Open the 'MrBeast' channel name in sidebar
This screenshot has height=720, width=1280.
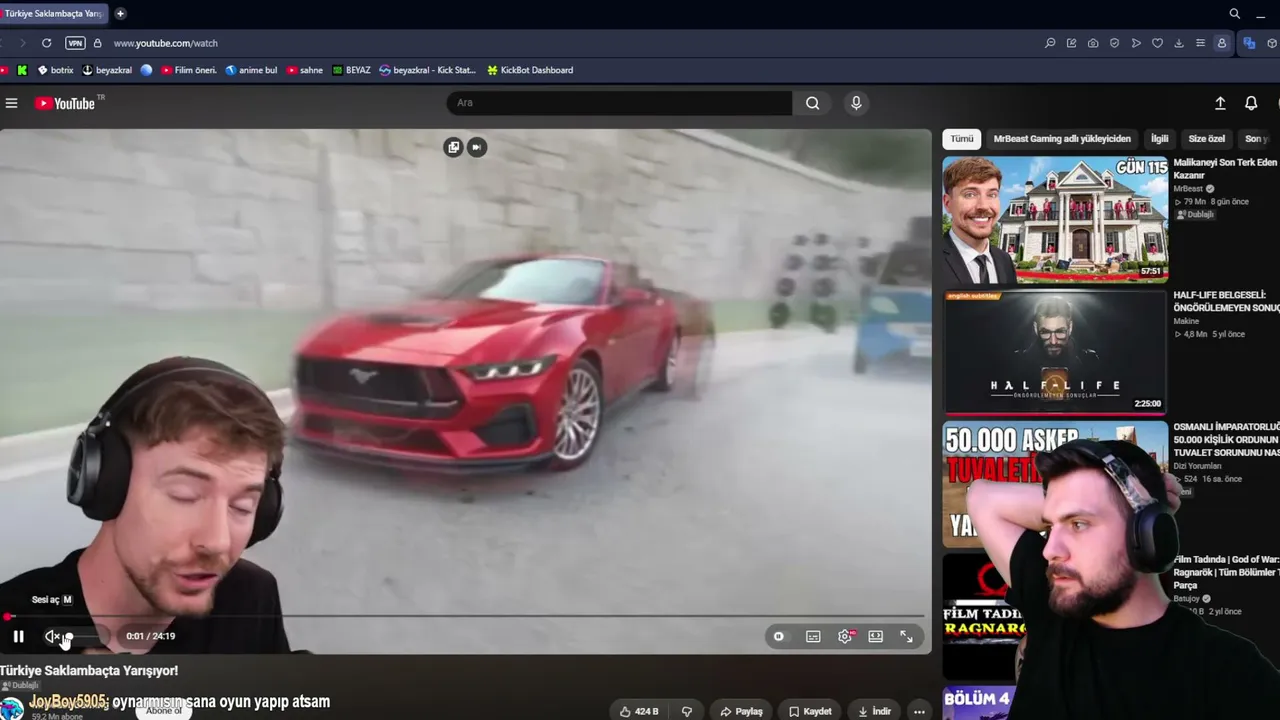(x=1188, y=189)
